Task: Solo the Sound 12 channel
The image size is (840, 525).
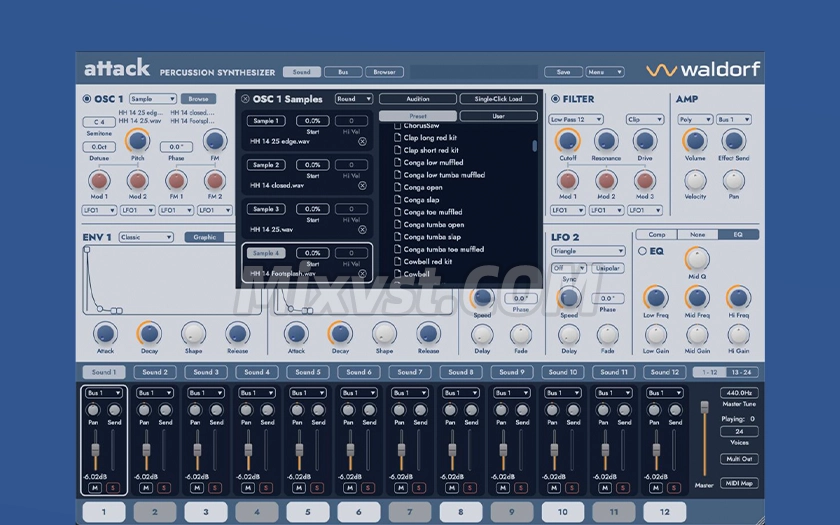Action: pos(673,488)
